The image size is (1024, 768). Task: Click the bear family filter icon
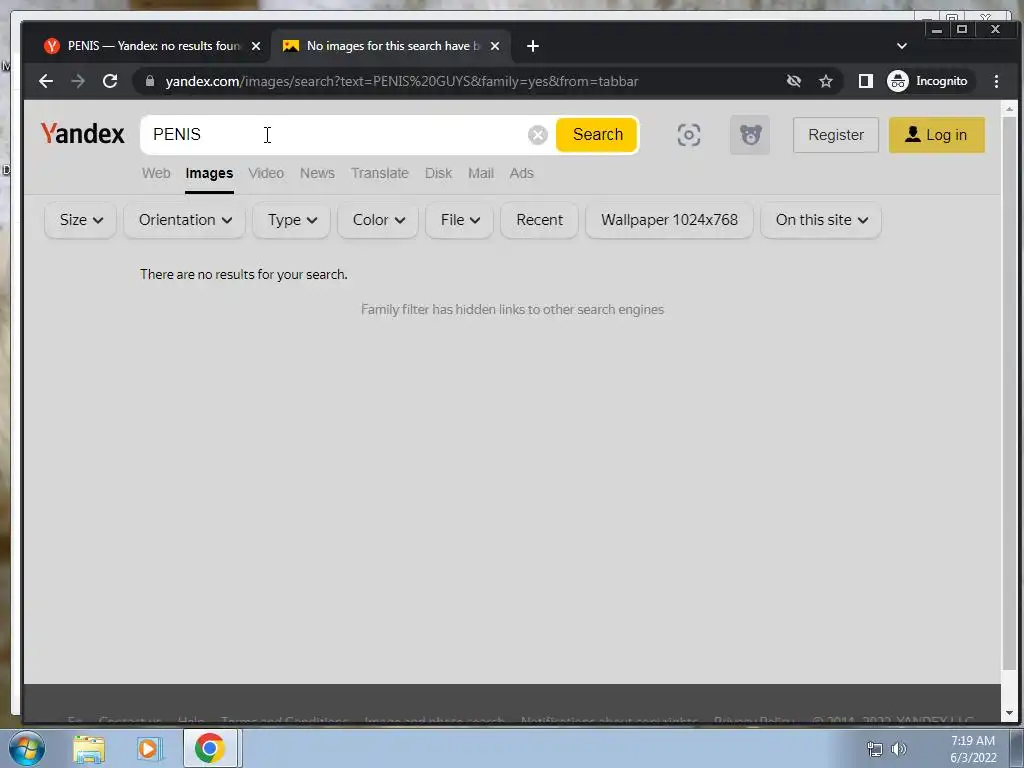750,135
